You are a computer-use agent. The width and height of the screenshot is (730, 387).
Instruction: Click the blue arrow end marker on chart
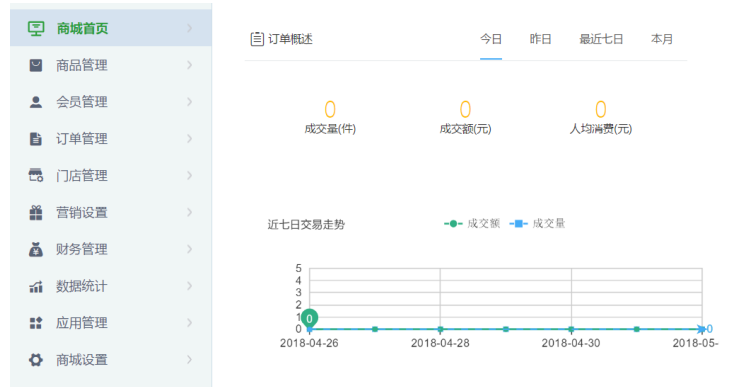tap(702, 329)
